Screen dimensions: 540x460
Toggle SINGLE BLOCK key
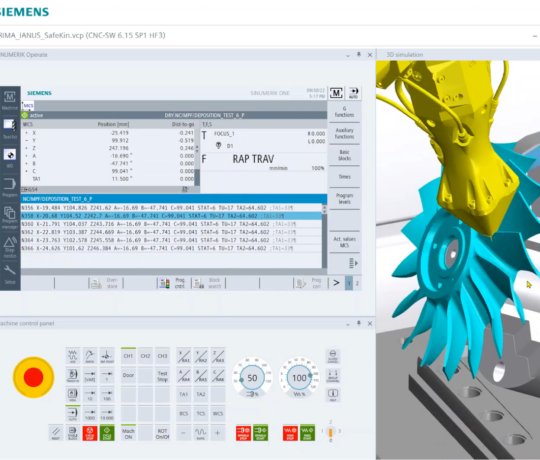[73, 433]
